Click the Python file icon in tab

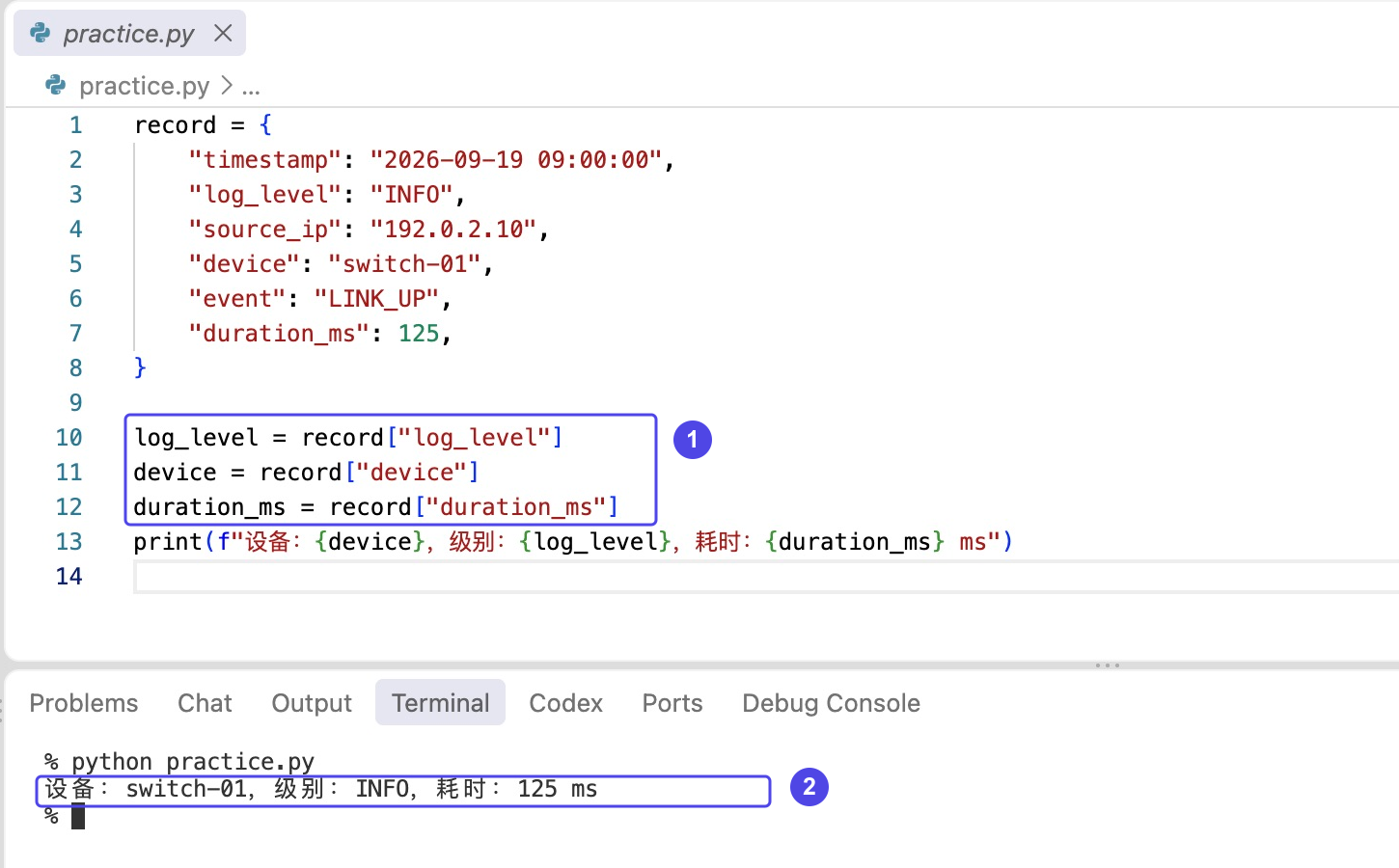coord(41,33)
